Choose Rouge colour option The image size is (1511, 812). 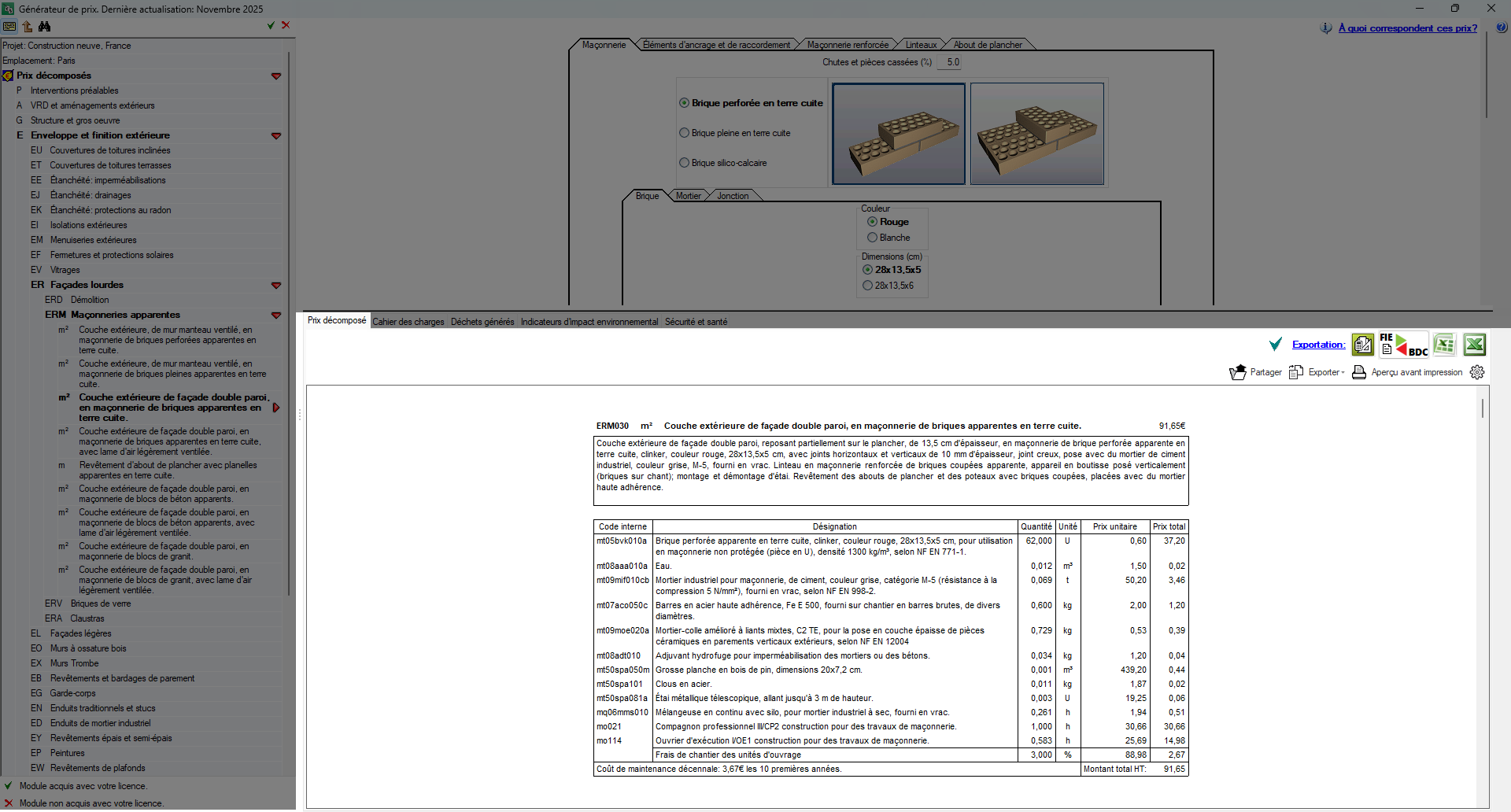point(888,222)
